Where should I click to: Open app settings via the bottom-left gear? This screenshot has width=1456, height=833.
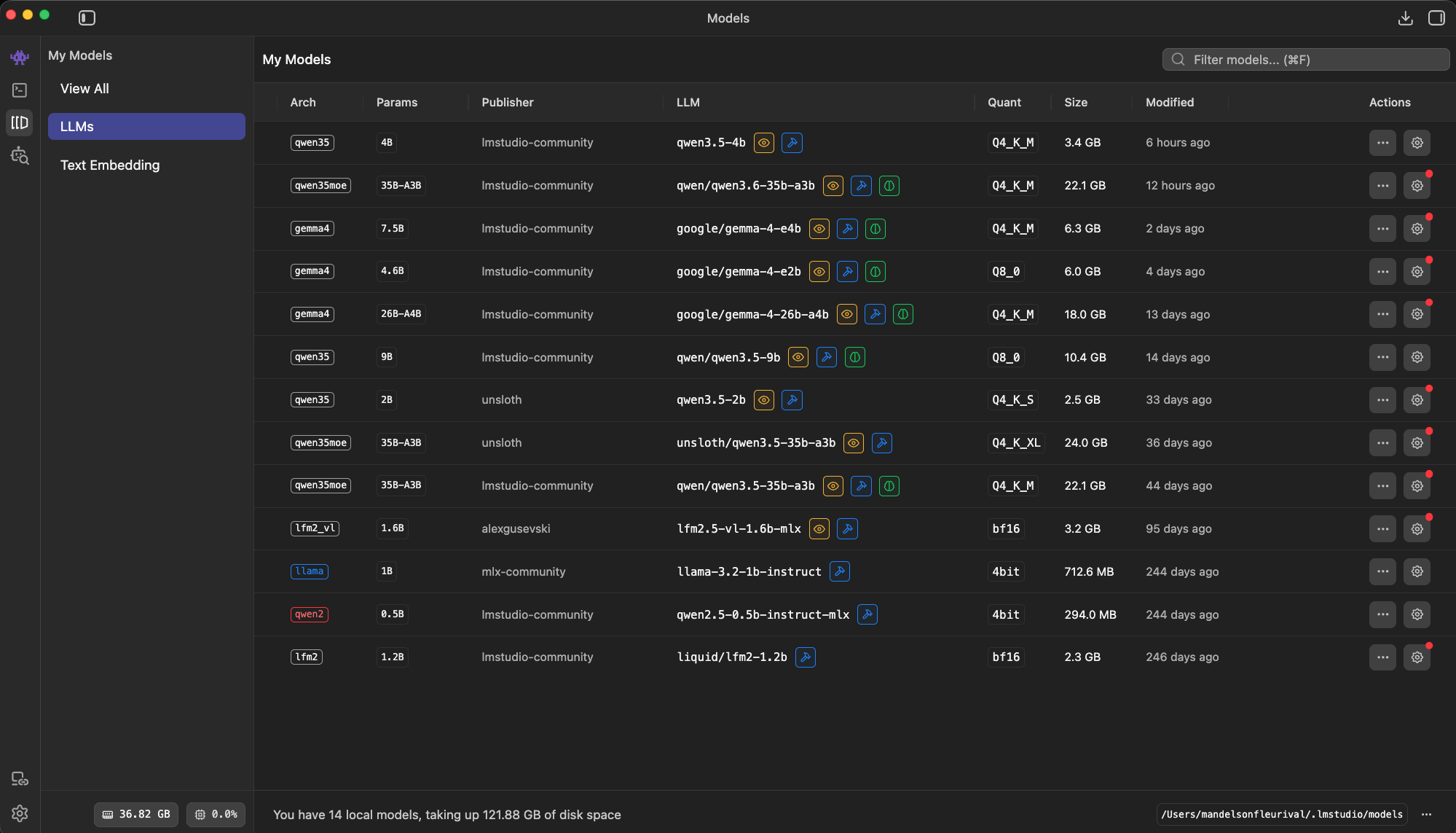coord(20,814)
